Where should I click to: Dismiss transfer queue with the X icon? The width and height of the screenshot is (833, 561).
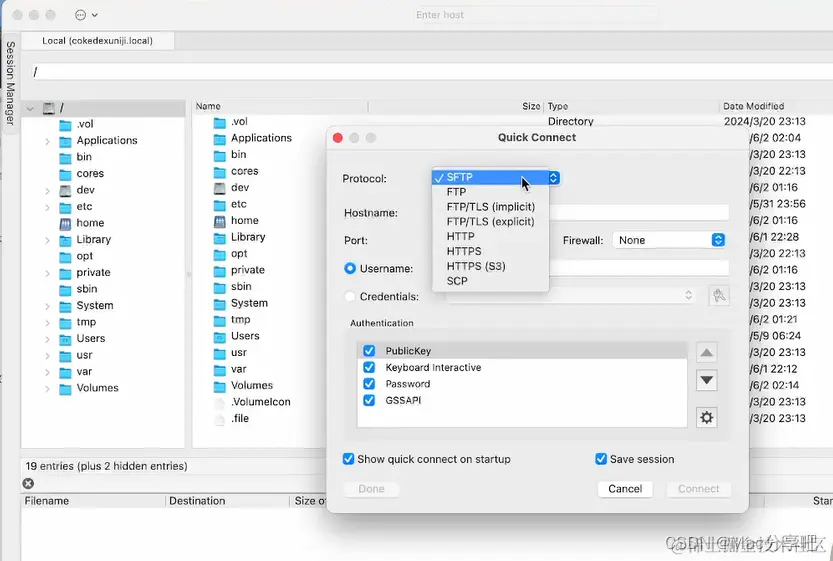tap(28, 483)
